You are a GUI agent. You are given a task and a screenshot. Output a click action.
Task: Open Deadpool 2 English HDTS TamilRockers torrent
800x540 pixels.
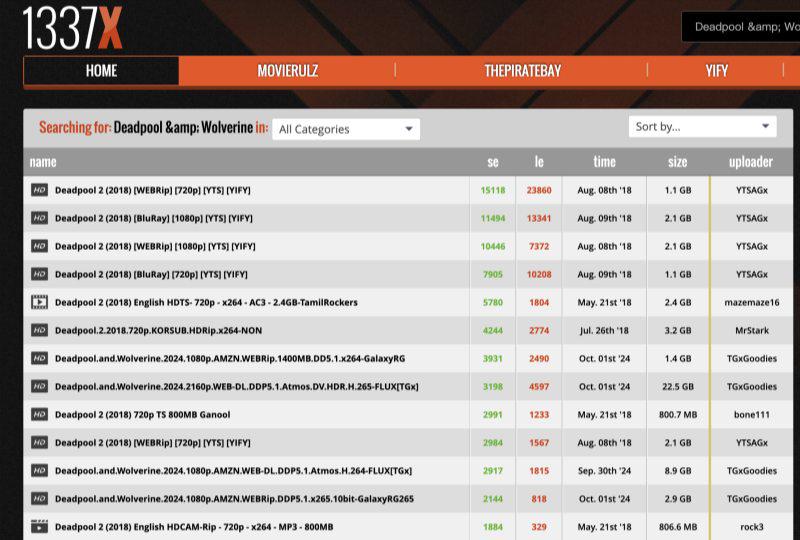coord(206,302)
